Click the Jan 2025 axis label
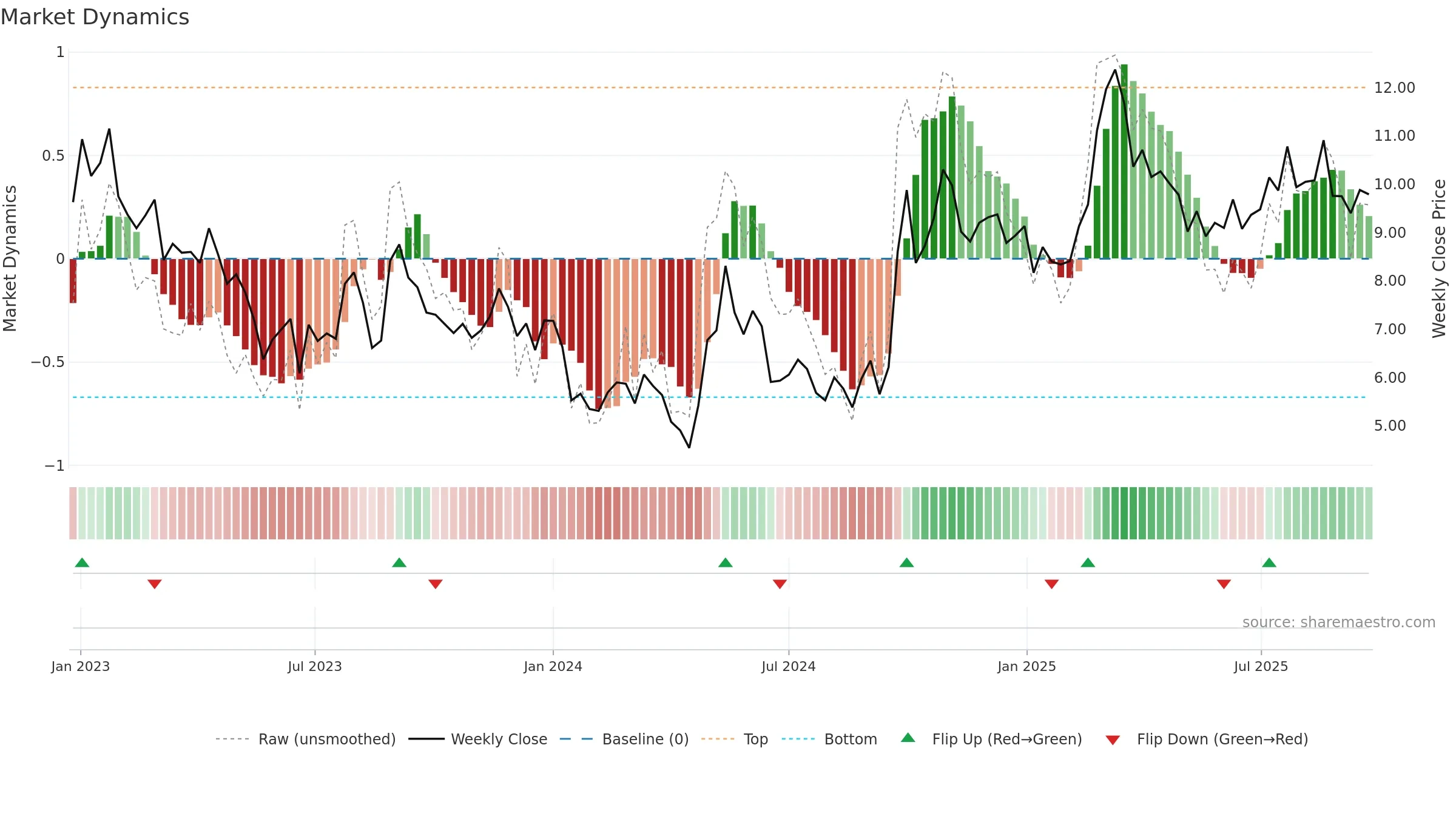 1027,666
